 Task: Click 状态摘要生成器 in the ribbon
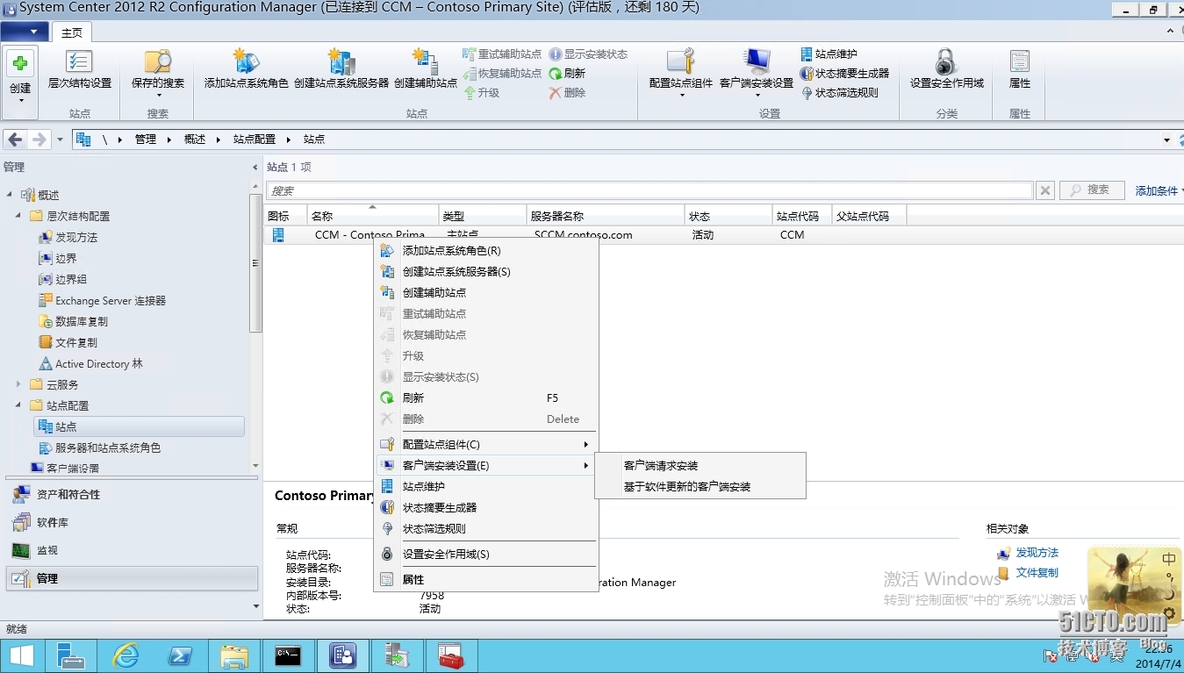pyautogui.click(x=844, y=73)
